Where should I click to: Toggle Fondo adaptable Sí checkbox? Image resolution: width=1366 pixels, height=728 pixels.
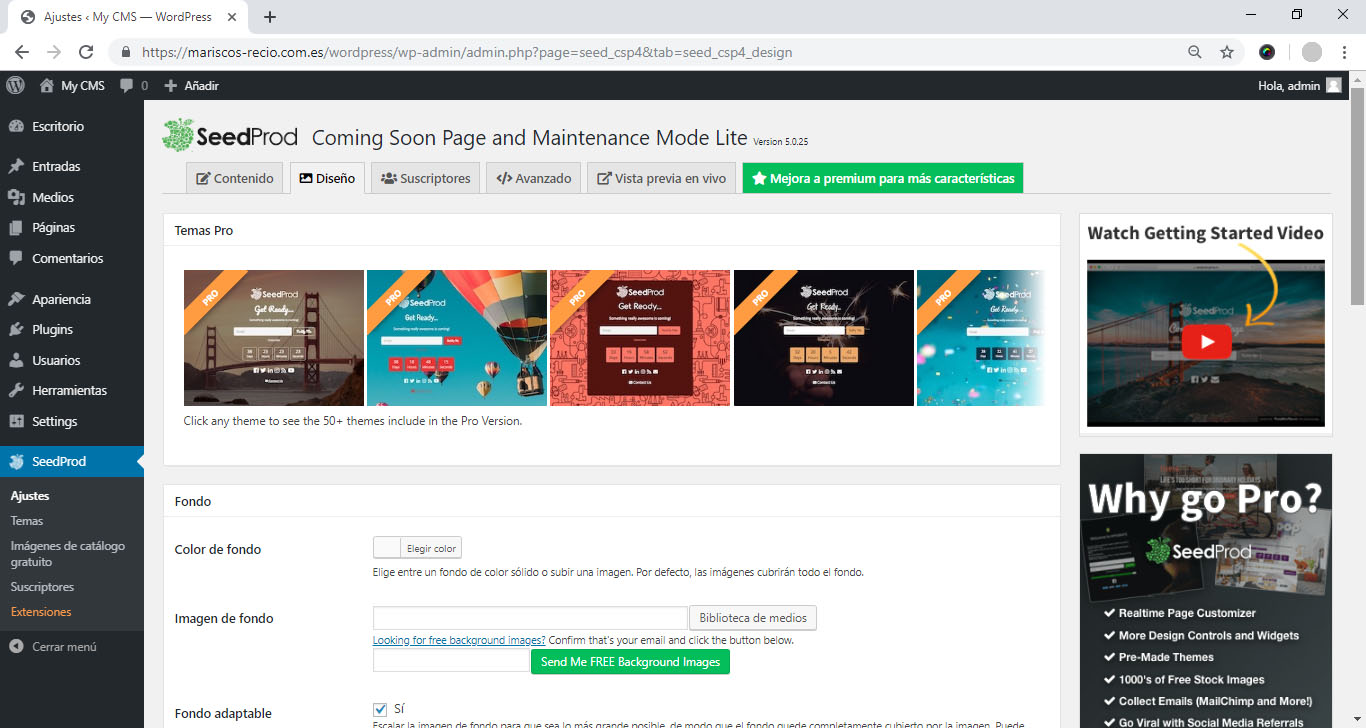[x=380, y=709]
